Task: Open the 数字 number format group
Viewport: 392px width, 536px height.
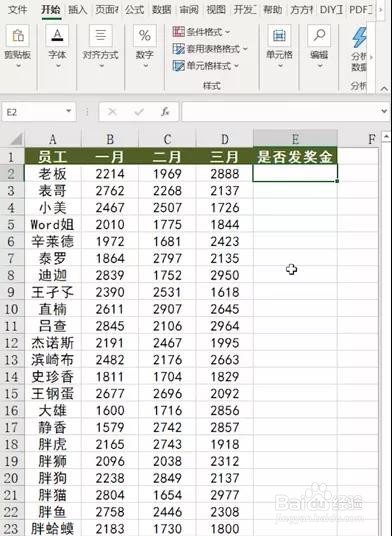Action: pos(145,46)
